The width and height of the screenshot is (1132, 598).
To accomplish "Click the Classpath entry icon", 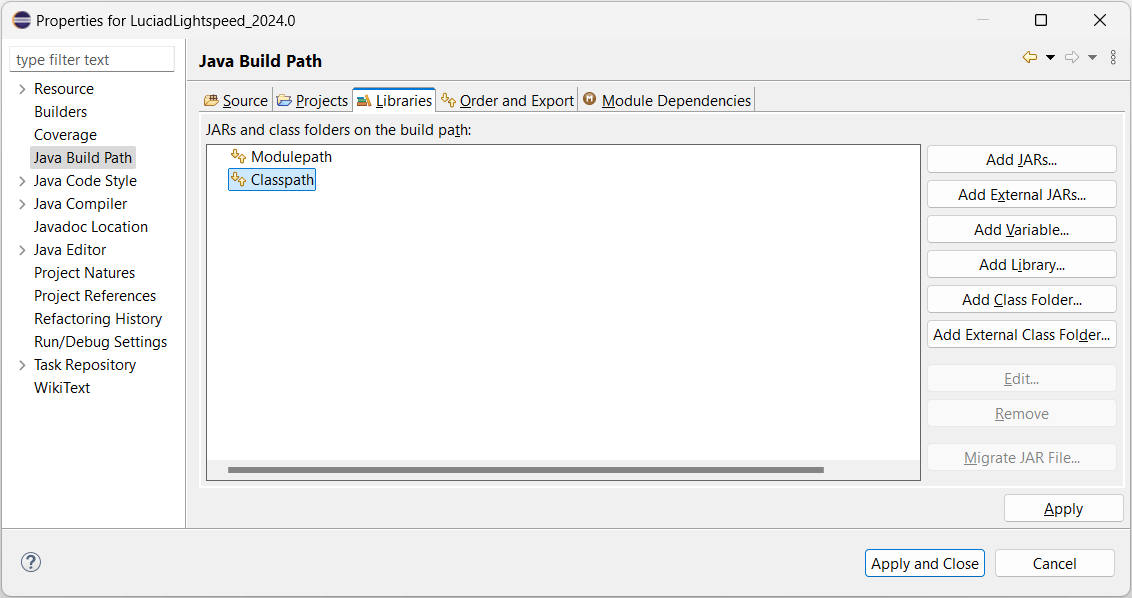I will (x=238, y=179).
